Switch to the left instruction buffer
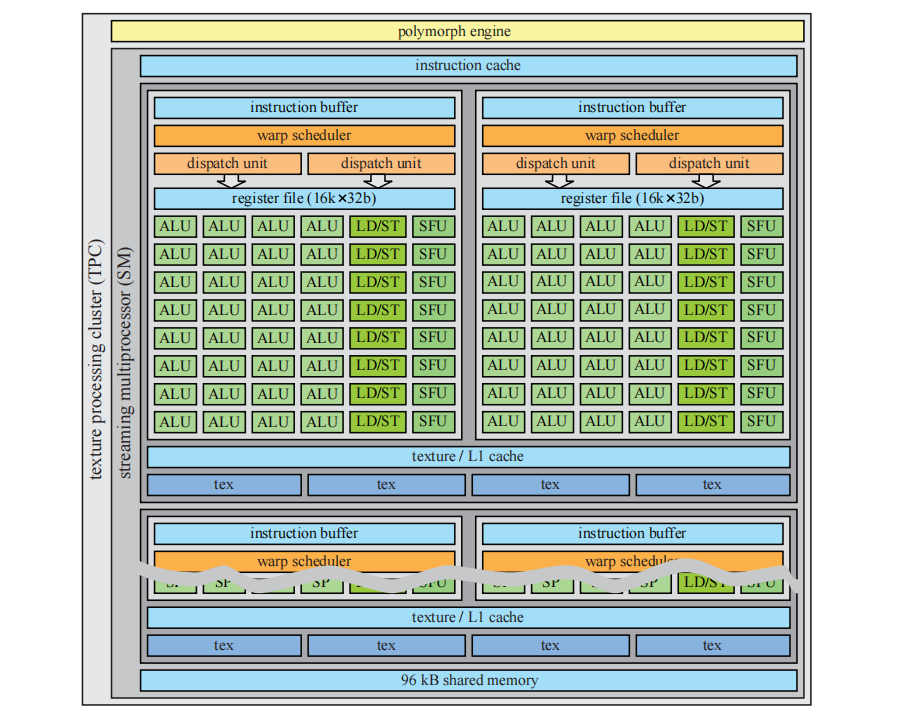 click(x=303, y=107)
